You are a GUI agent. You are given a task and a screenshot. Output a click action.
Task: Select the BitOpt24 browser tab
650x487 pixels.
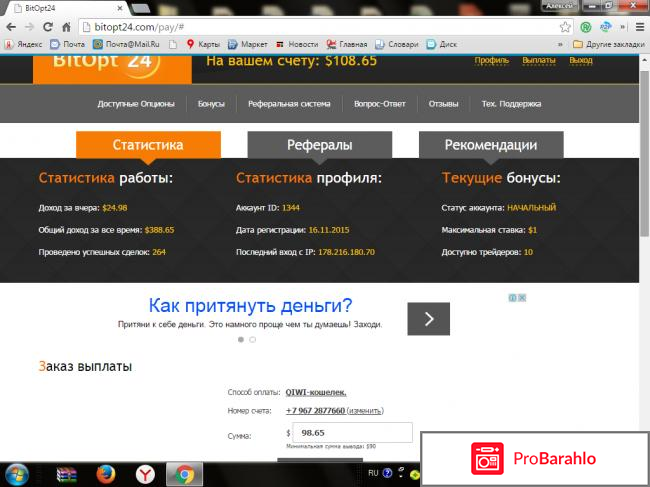pos(68,8)
